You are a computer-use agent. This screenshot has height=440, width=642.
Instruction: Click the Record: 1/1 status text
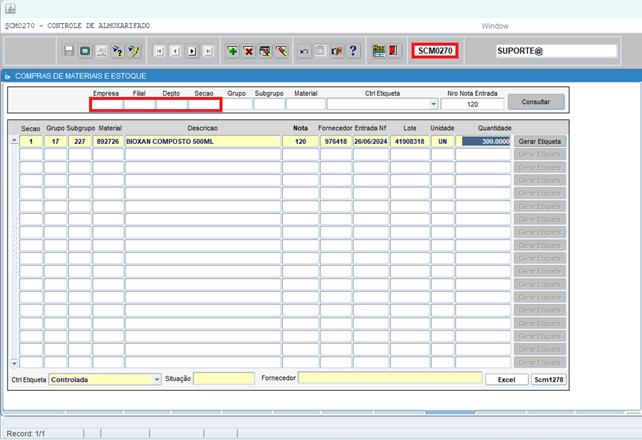click(25, 433)
